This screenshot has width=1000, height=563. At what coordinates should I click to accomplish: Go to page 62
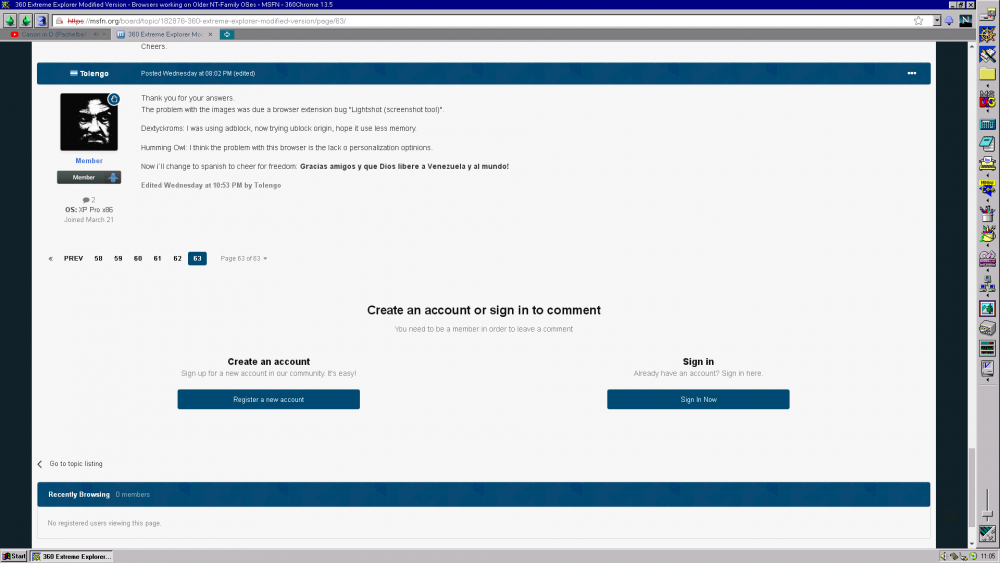coord(177,259)
